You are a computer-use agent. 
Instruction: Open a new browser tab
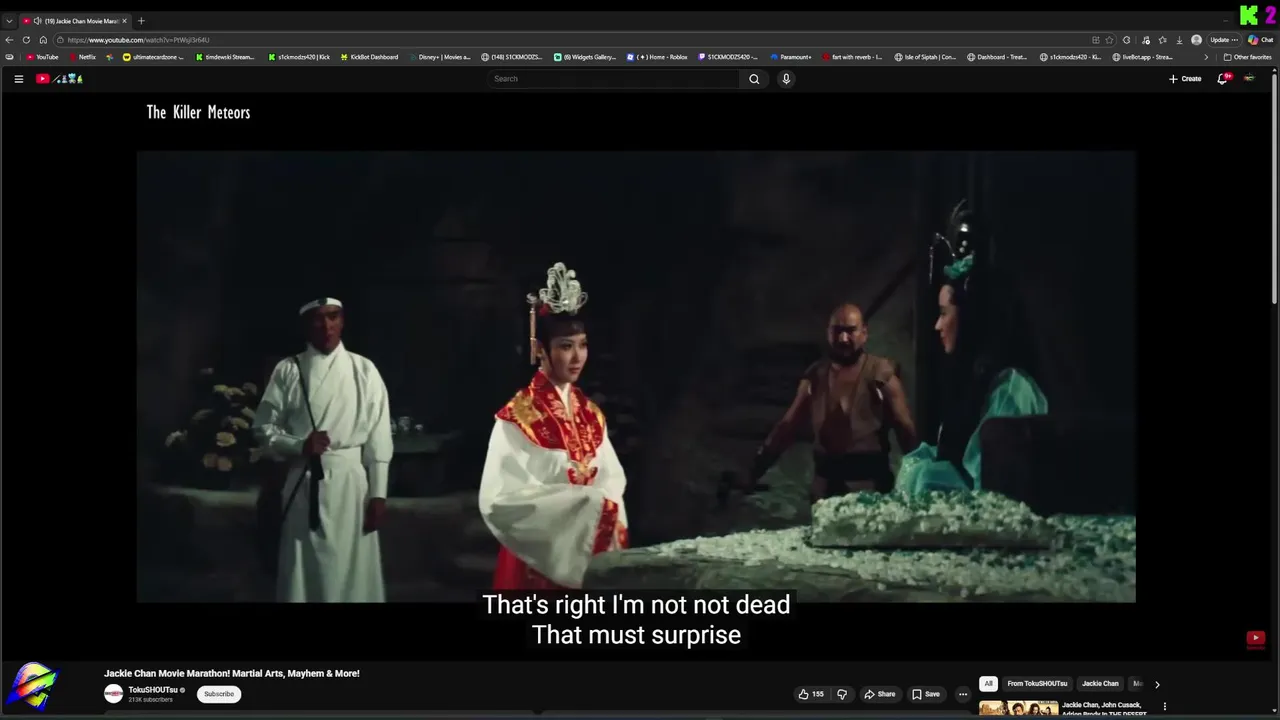[x=141, y=21]
